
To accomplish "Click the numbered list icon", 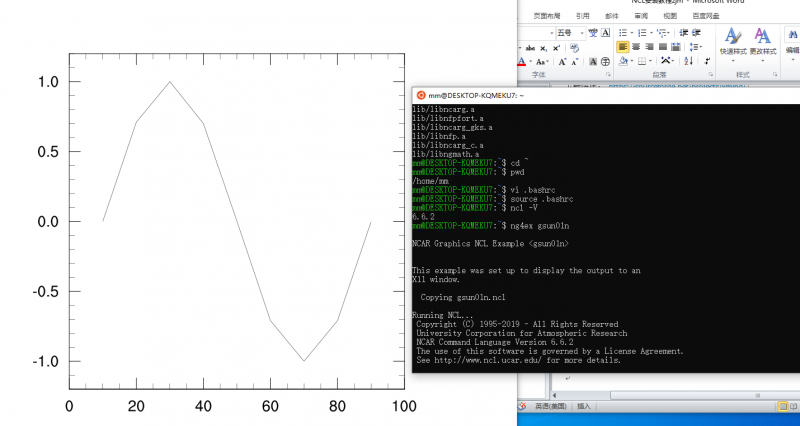I will click(641, 32).
